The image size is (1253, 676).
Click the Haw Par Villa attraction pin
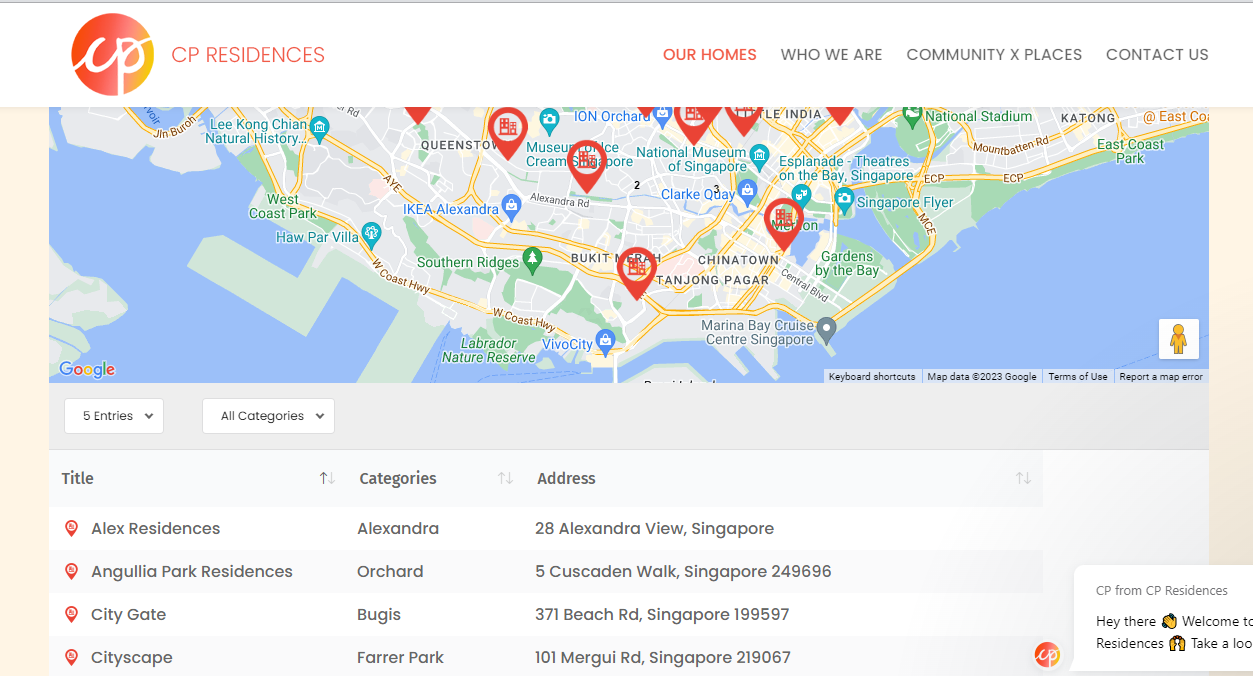(371, 236)
